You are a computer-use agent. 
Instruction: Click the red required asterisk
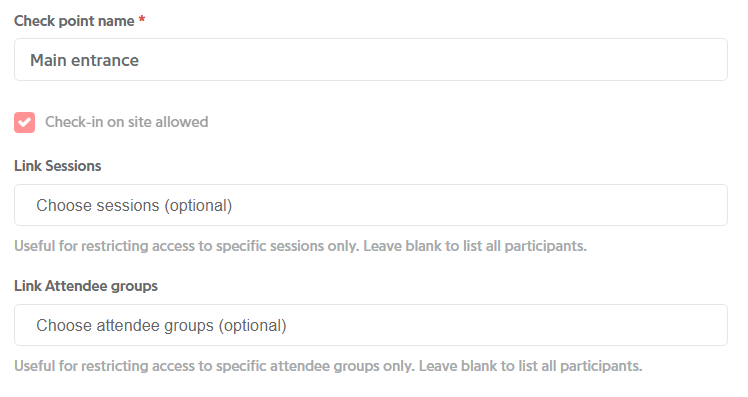point(142,20)
